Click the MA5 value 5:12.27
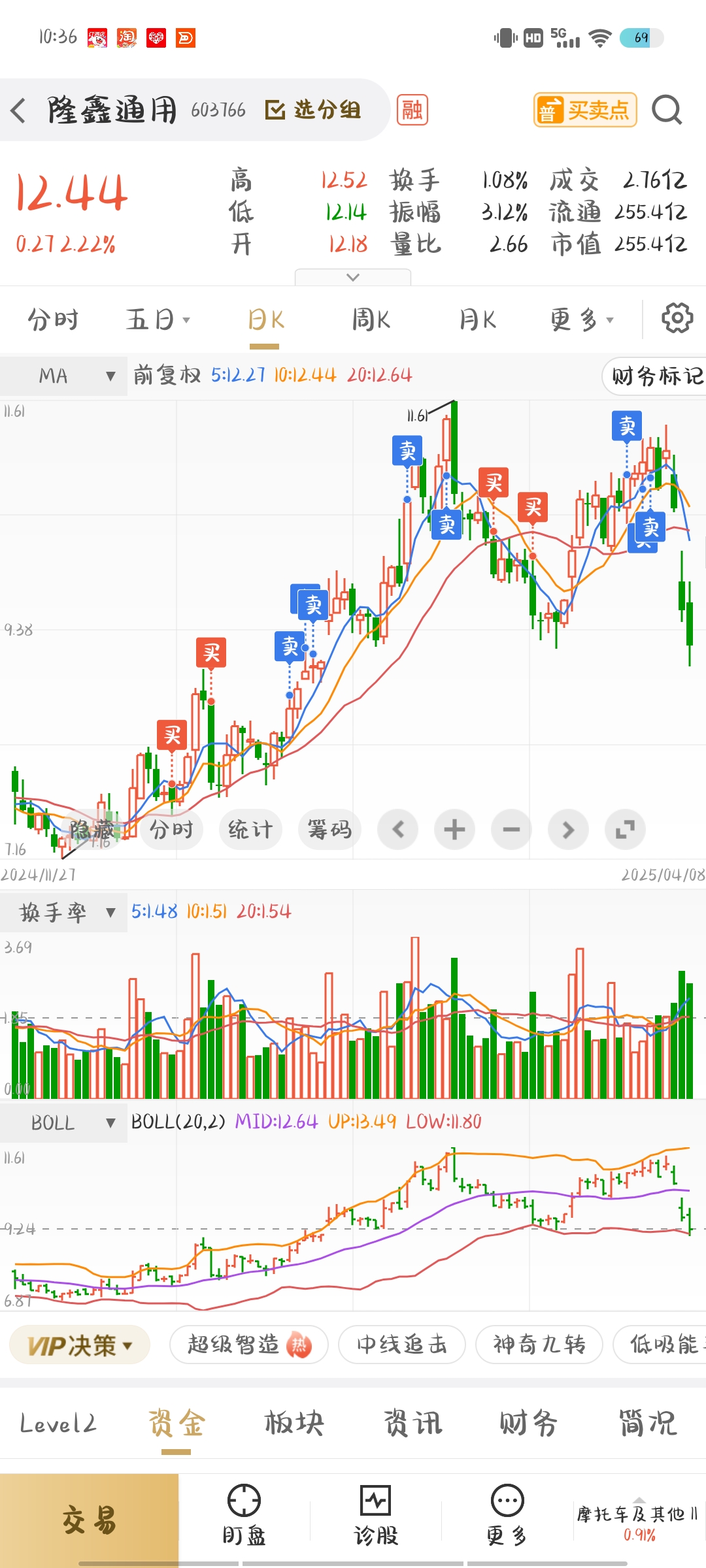The height and width of the screenshot is (1568, 706). click(238, 376)
